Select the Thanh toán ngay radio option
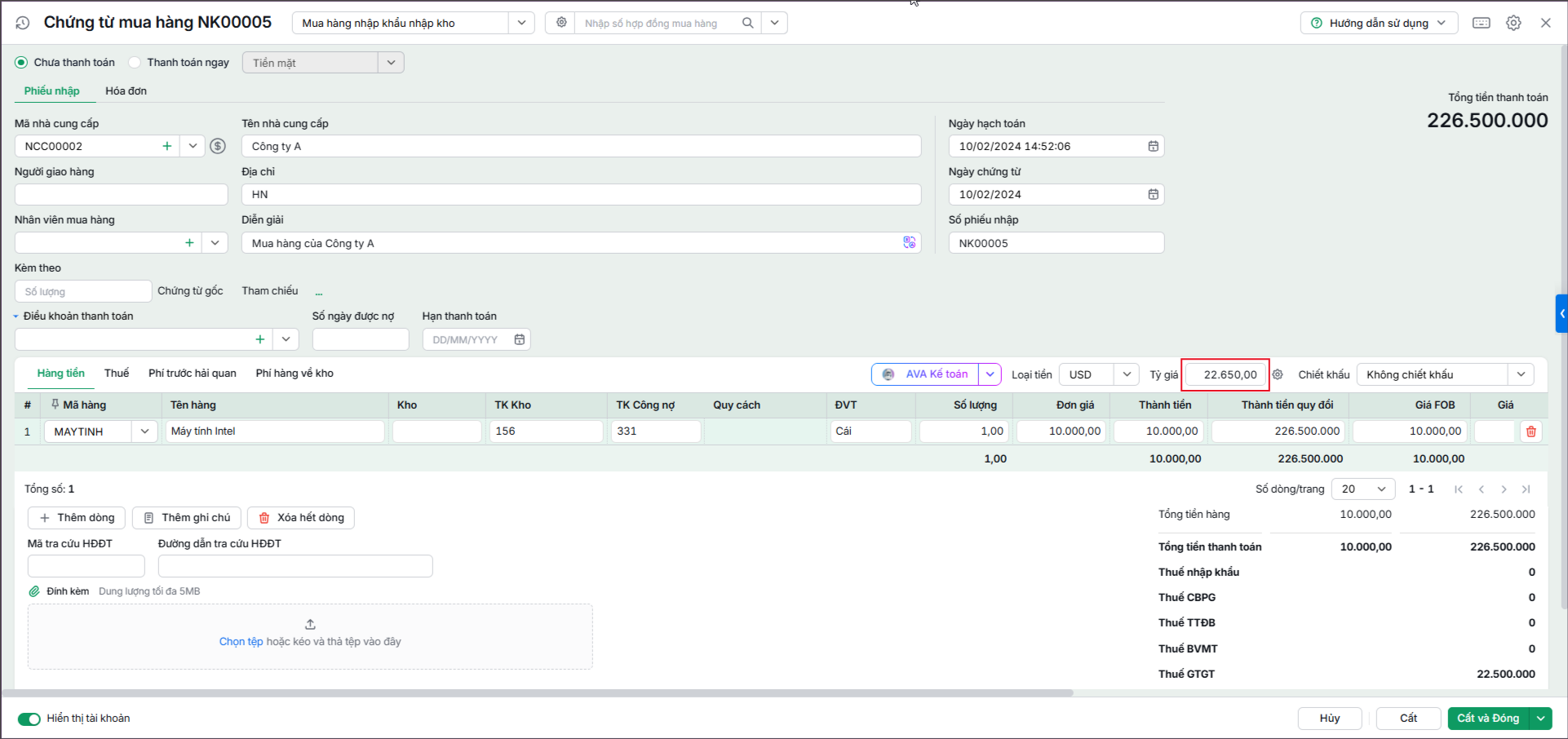 click(x=135, y=62)
